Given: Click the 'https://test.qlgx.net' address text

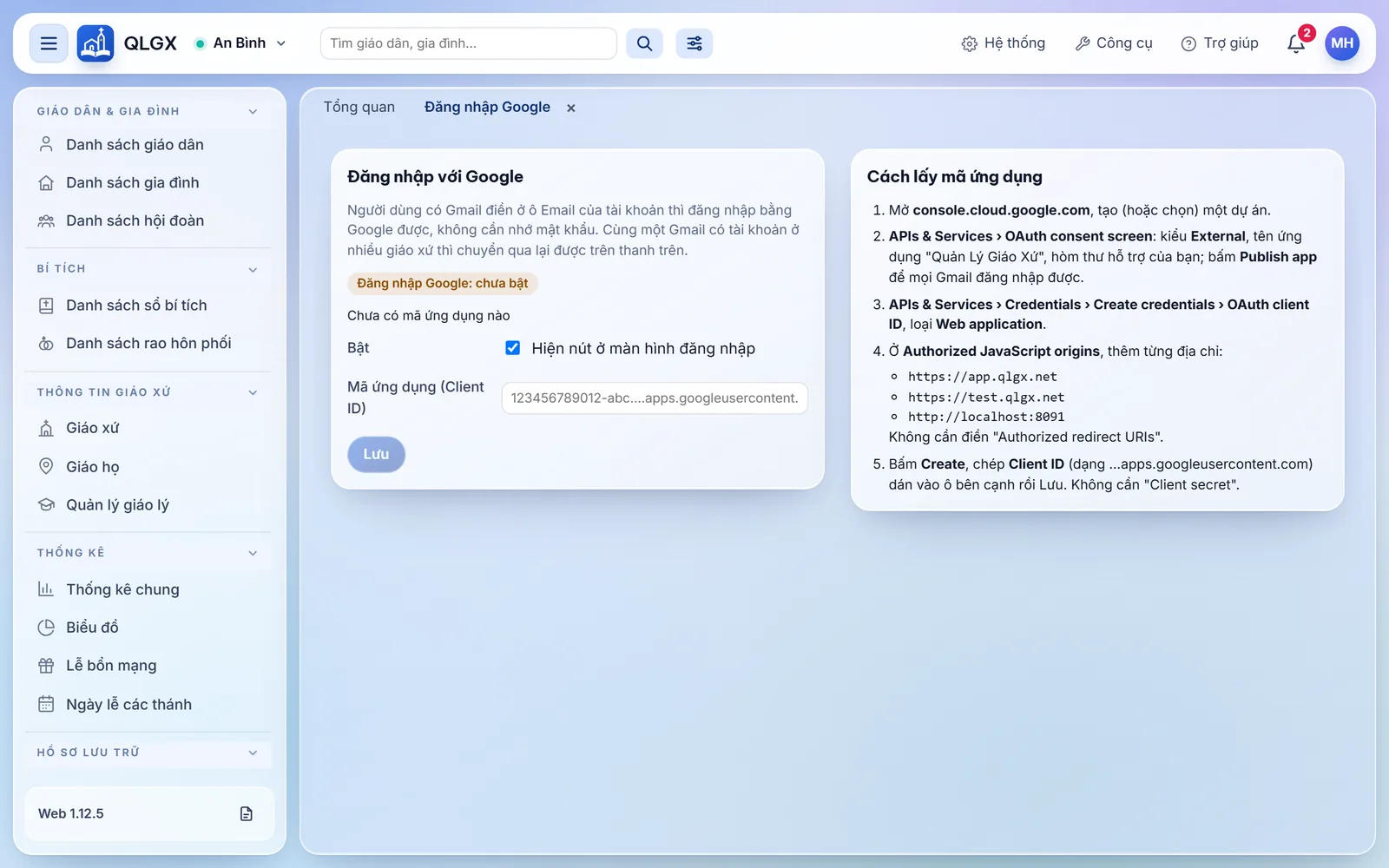Looking at the screenshot, I should click(986, 398).
